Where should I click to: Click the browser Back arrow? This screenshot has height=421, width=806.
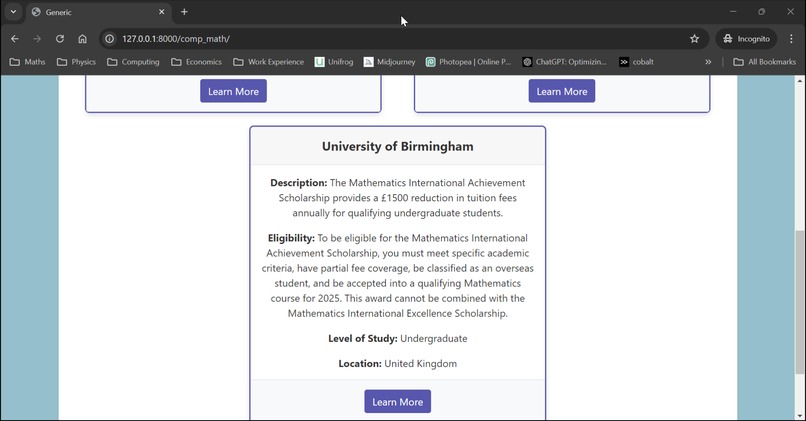15,39
